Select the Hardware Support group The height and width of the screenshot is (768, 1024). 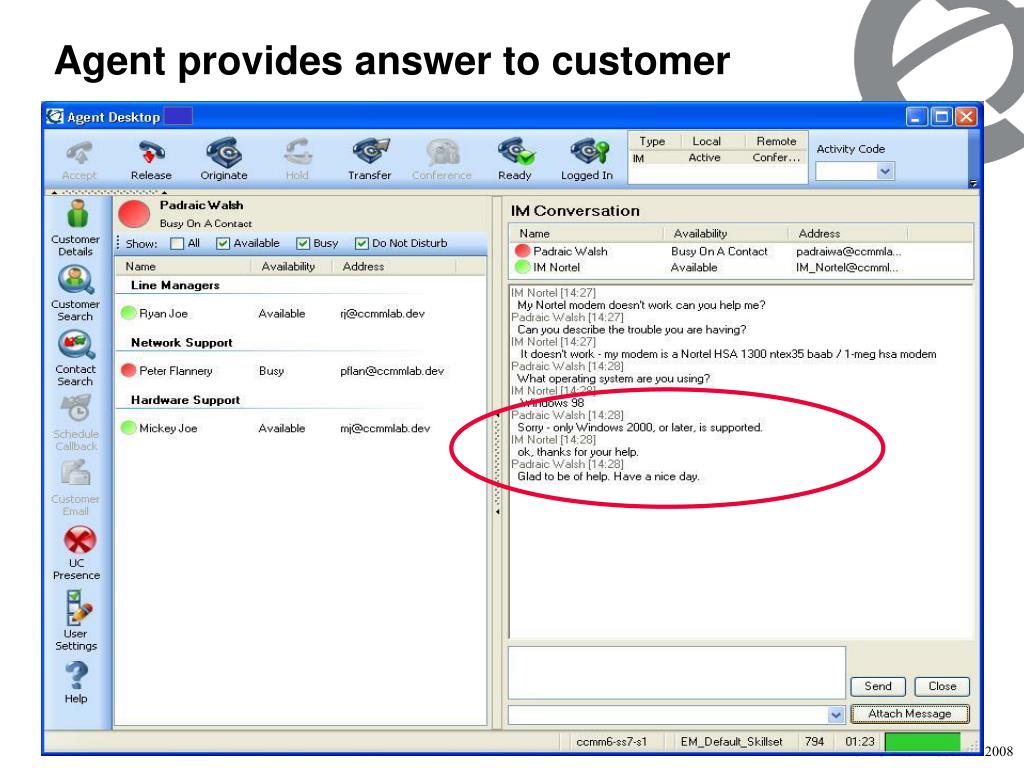[185, 400]
